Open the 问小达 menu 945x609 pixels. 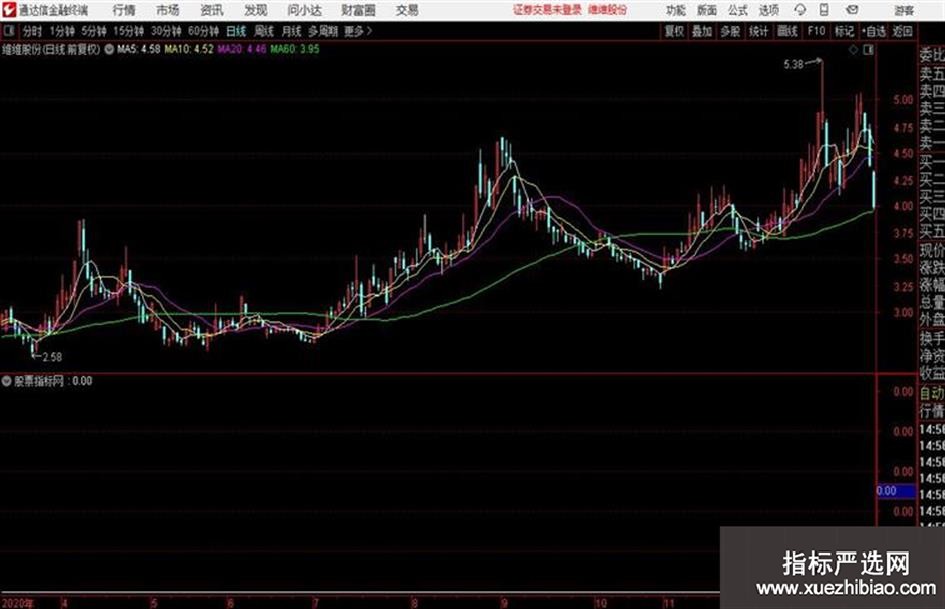(x=304, y=10)
